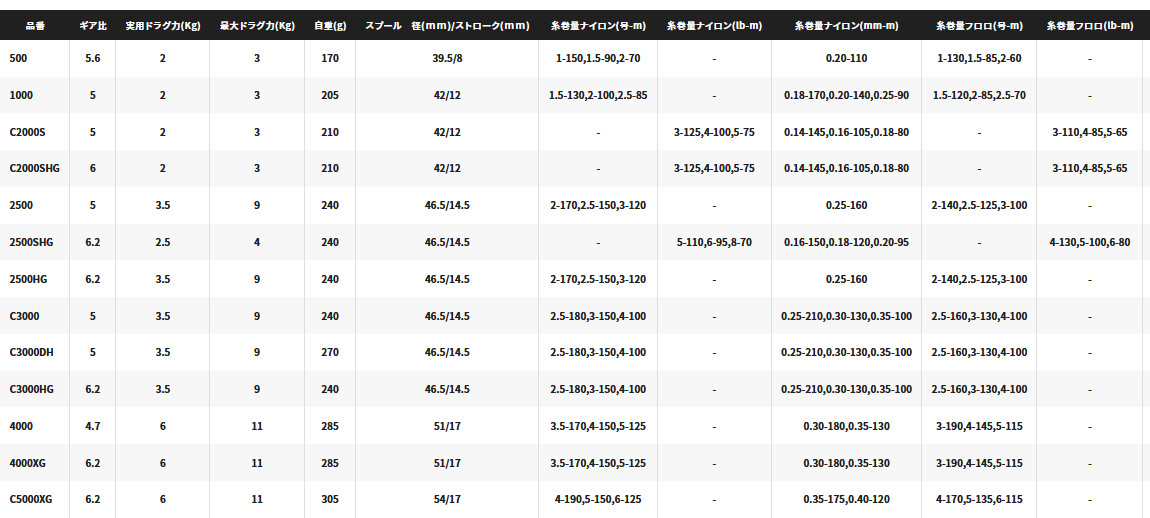The height and width of the screenshot is (518, 1150).
Task: Click the 4000XG model name
Action: coord(27,463)
